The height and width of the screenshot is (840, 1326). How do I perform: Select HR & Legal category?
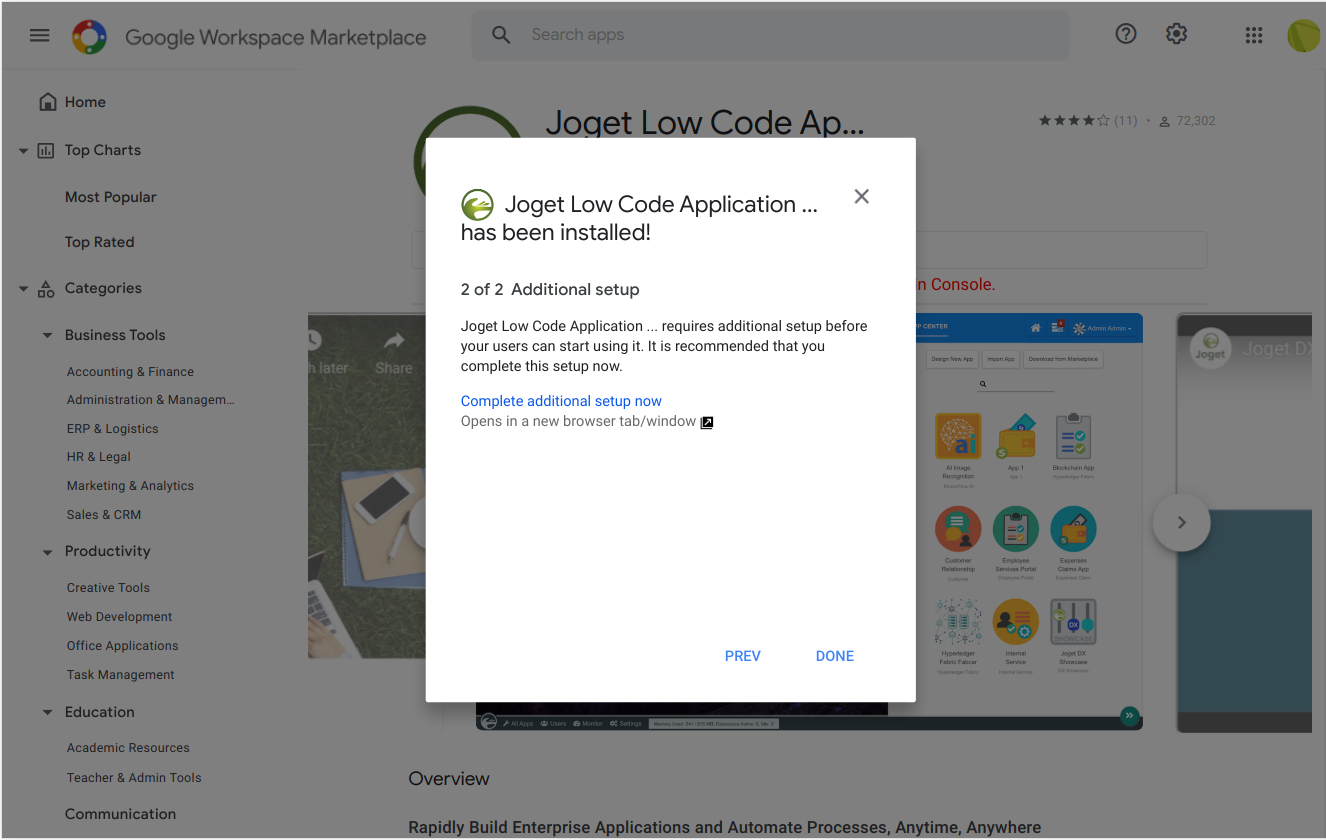[99, 457]
